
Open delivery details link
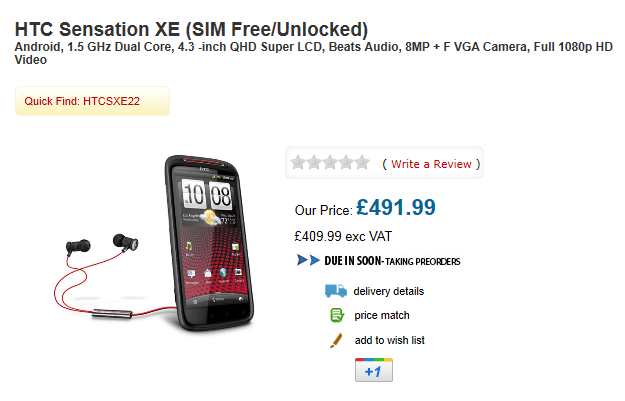(388, 291)
